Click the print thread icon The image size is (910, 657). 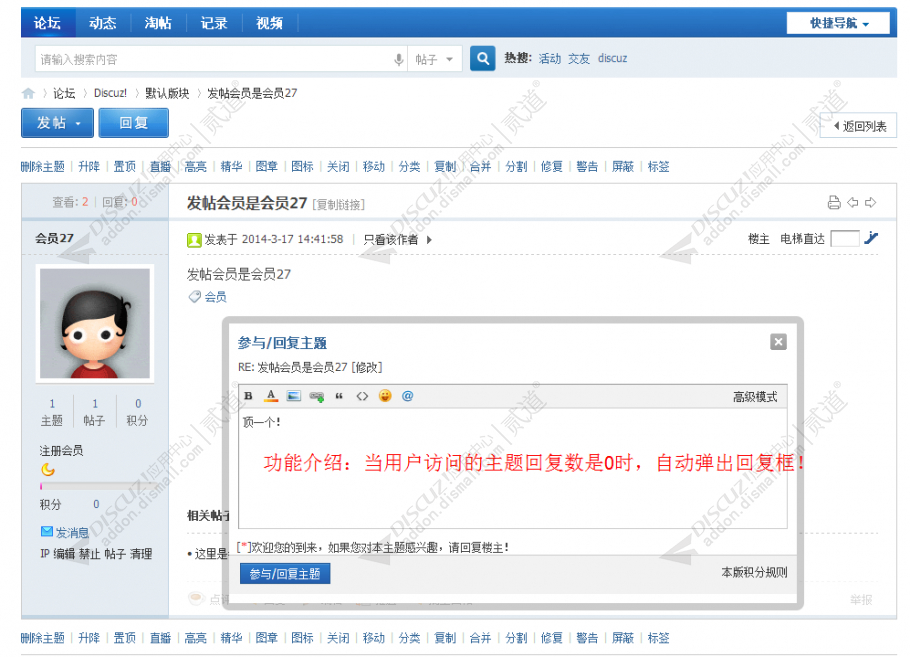point(834,201)
